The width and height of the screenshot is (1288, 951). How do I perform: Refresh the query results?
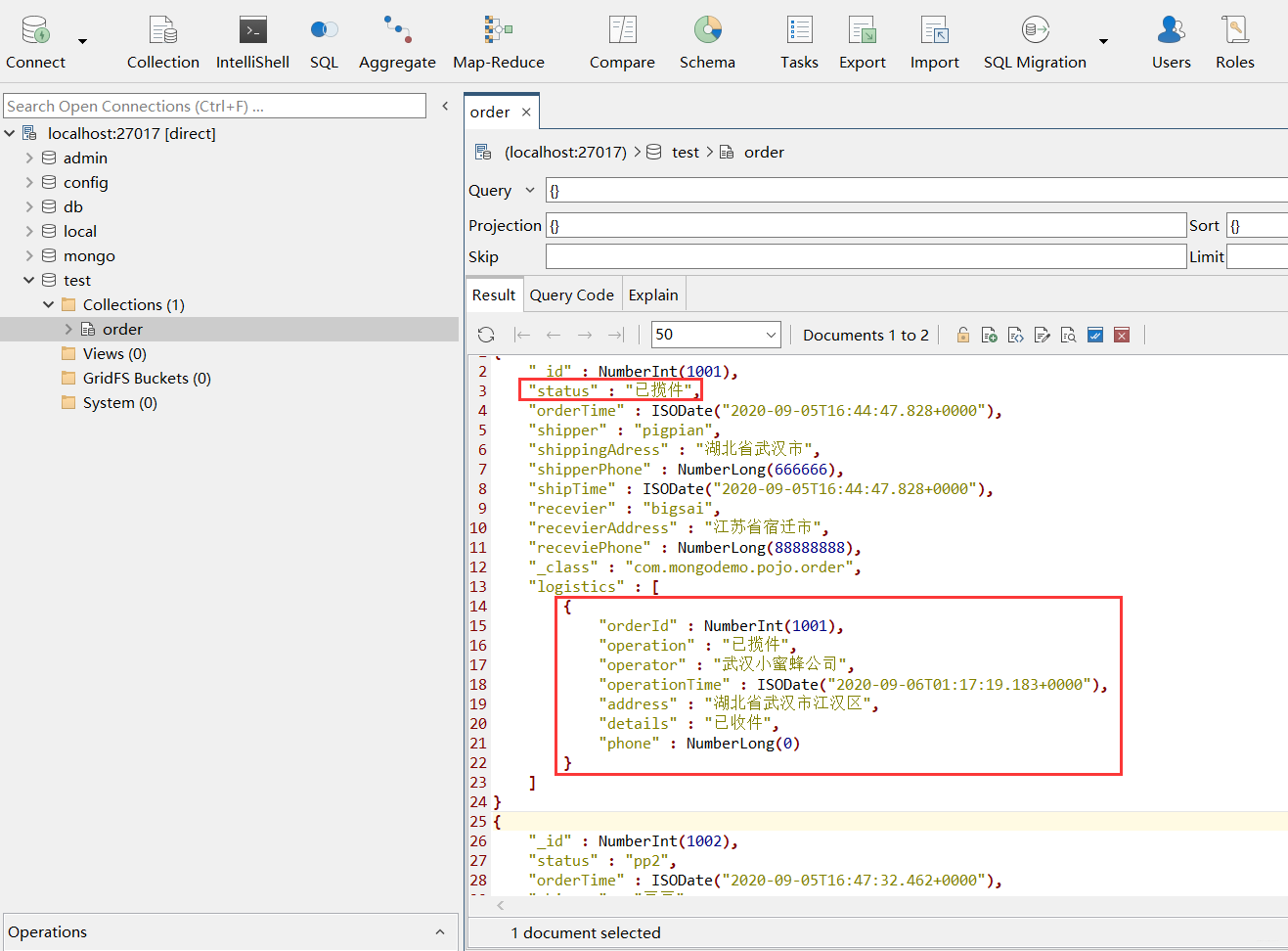coord(486,335)
